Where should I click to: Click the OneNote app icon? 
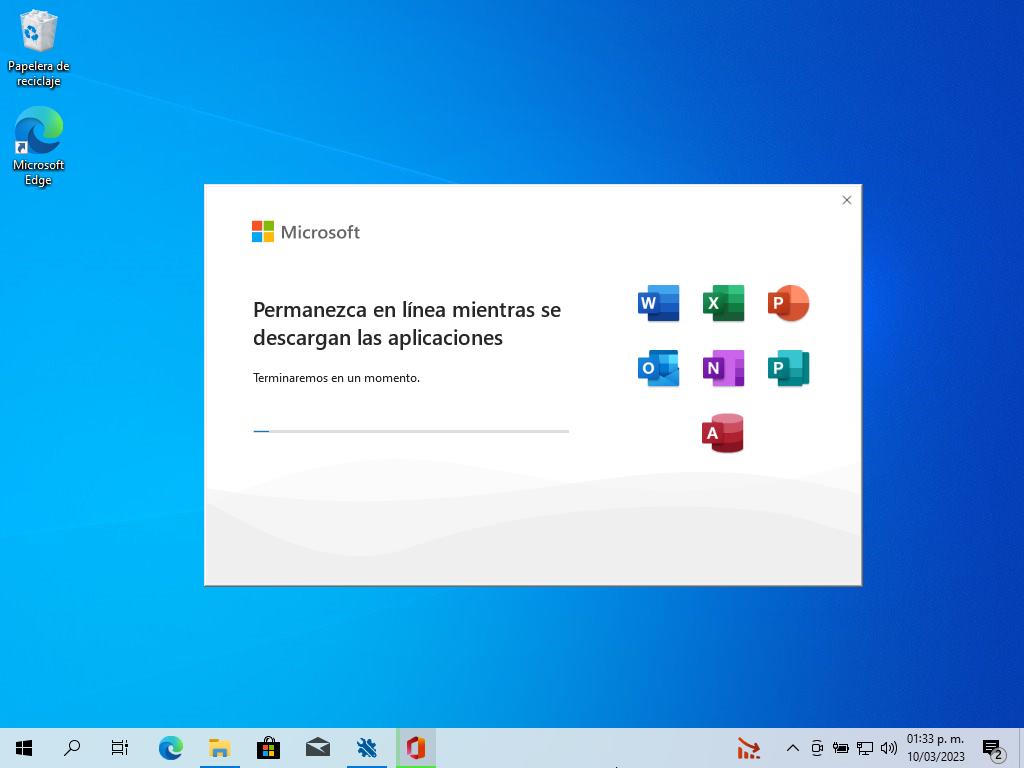723,368
